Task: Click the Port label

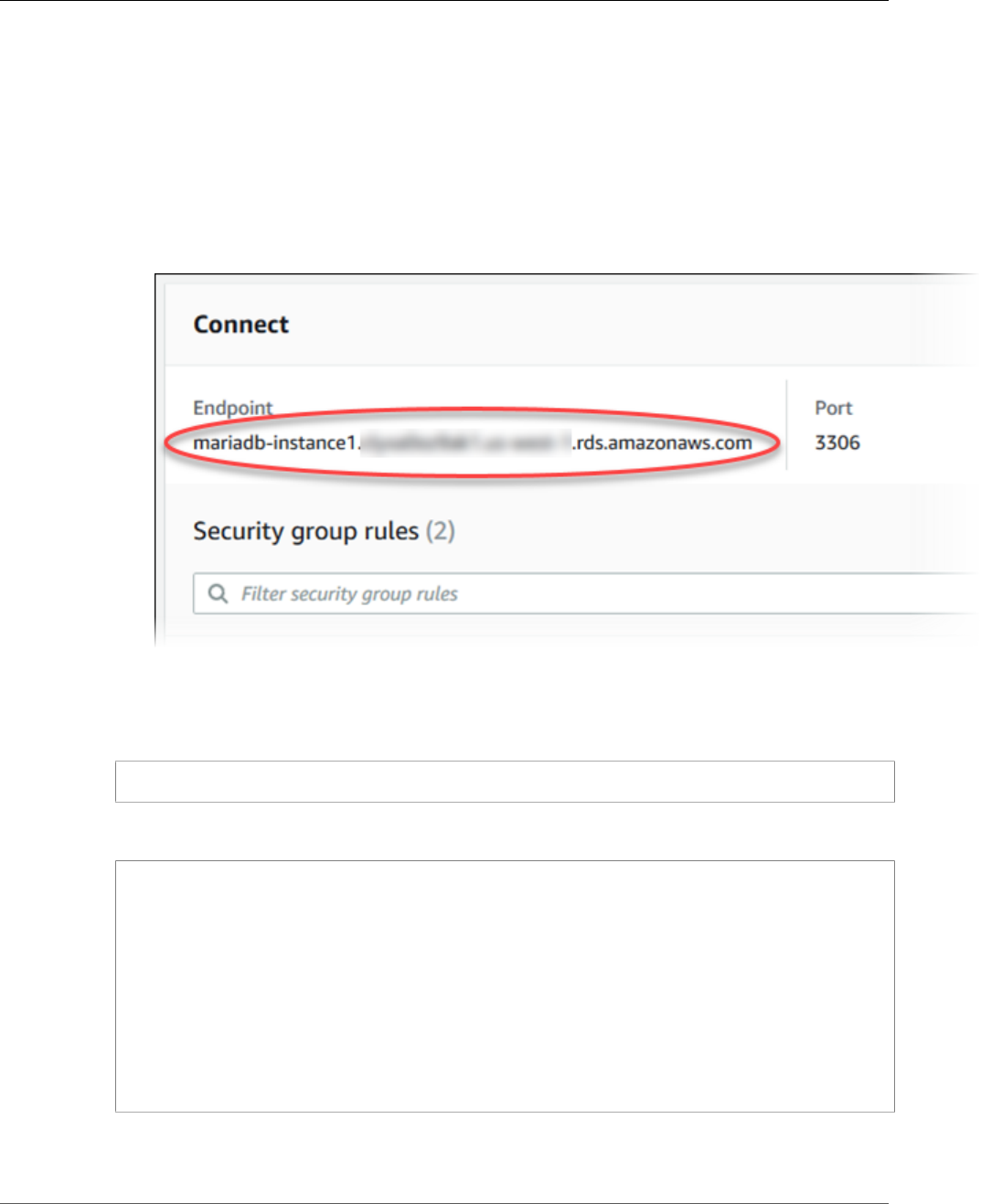Action: [x=833, y=408]
